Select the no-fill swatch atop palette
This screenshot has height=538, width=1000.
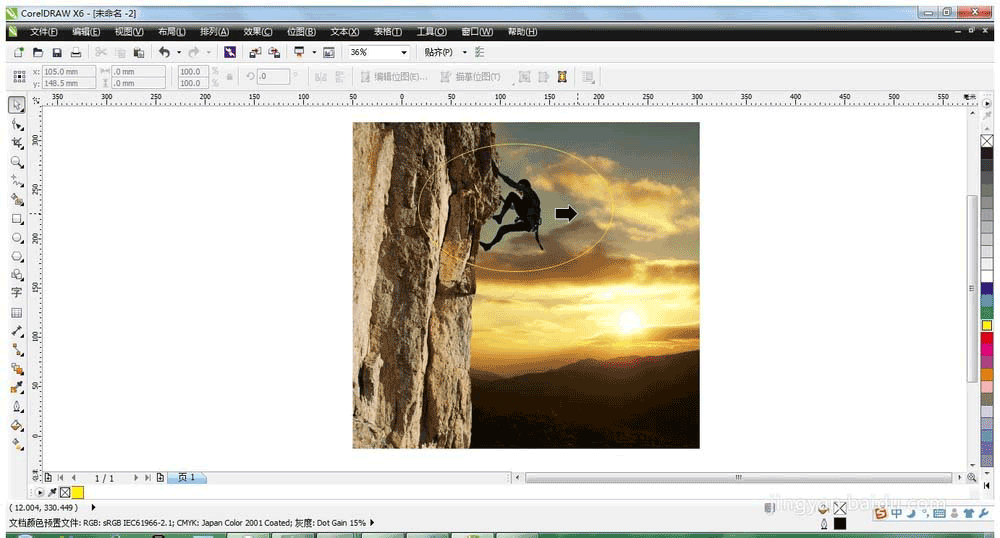987,141
